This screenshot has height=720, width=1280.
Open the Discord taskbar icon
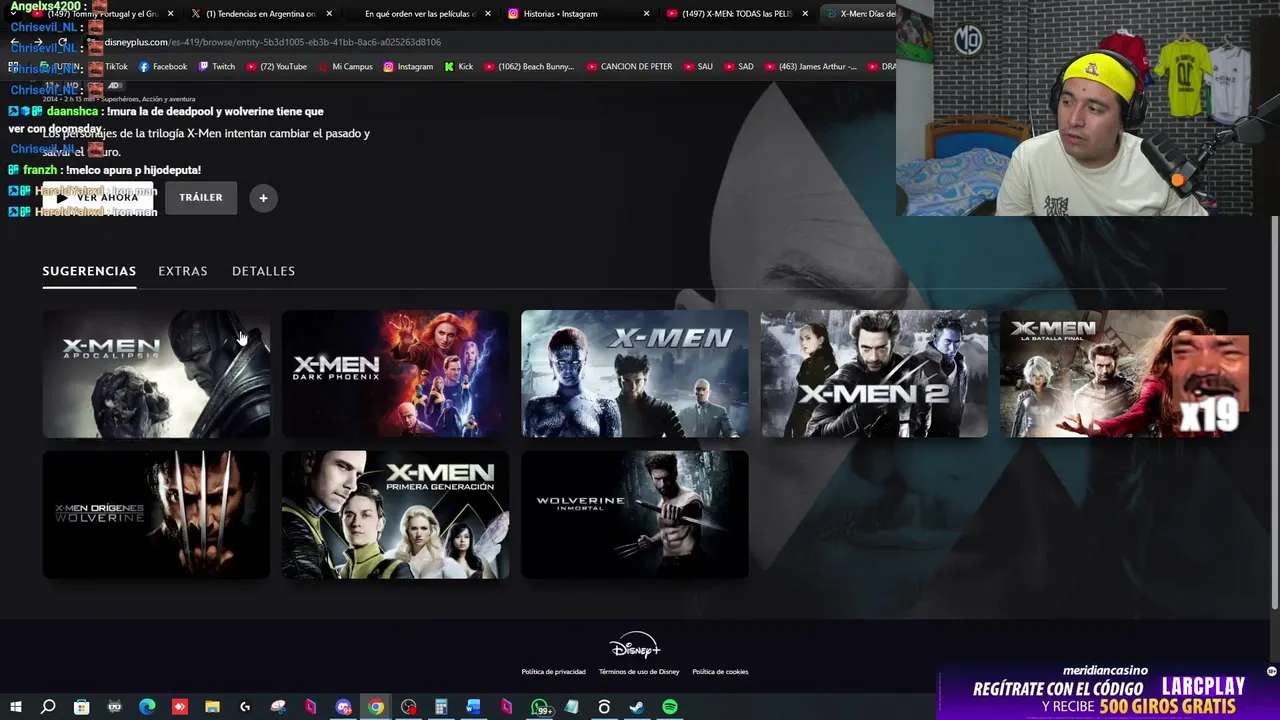343,707
